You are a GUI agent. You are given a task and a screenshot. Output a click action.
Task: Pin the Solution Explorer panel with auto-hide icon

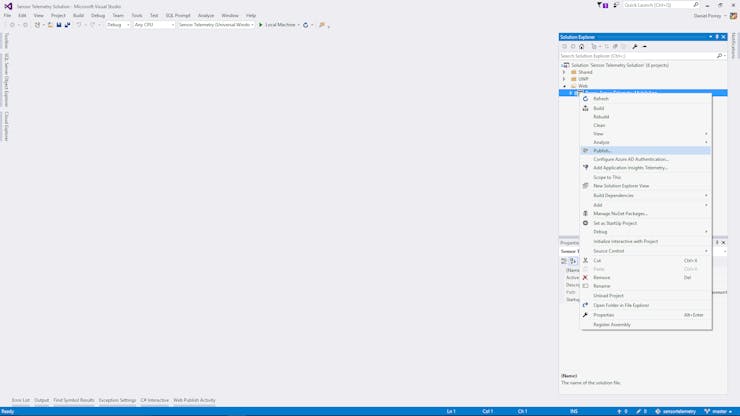[x=717, y=37]
